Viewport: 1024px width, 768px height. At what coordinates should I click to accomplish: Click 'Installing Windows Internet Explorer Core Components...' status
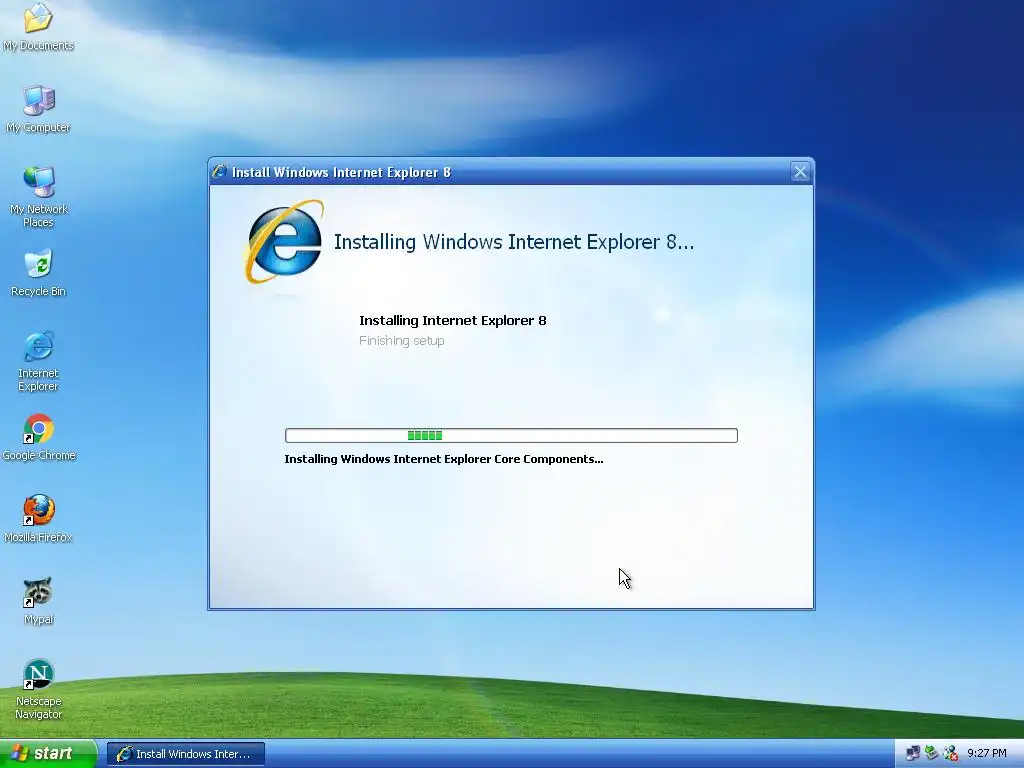tap(444, 459)
